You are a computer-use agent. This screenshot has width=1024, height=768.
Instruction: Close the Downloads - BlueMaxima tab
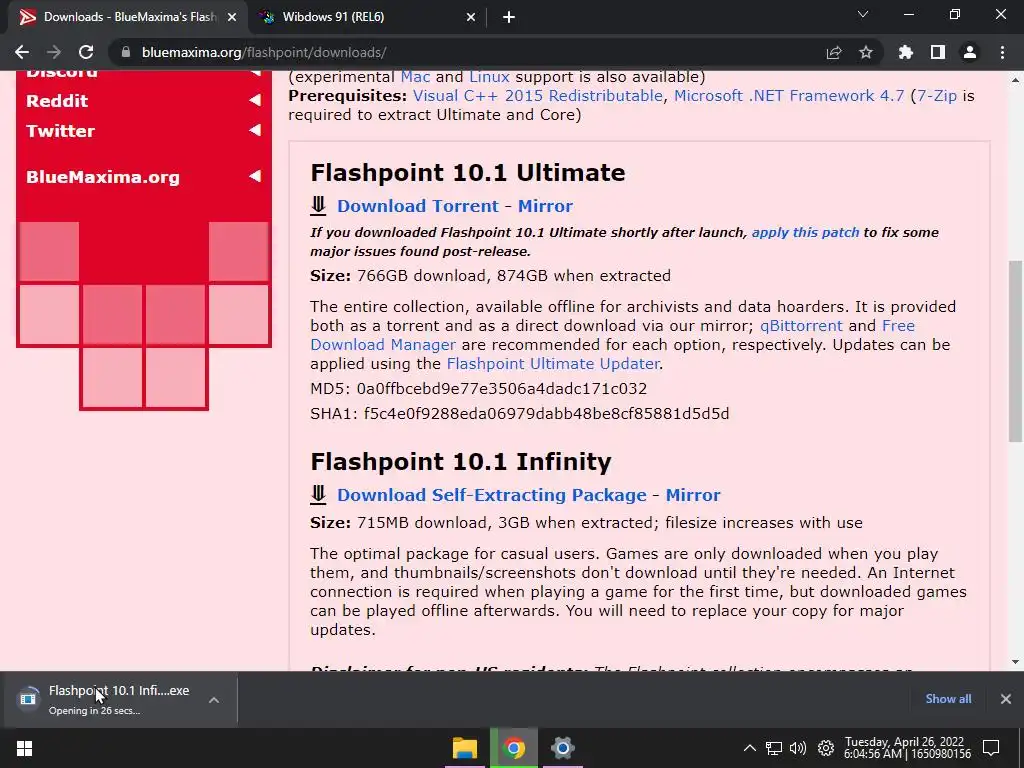[232, 17]
